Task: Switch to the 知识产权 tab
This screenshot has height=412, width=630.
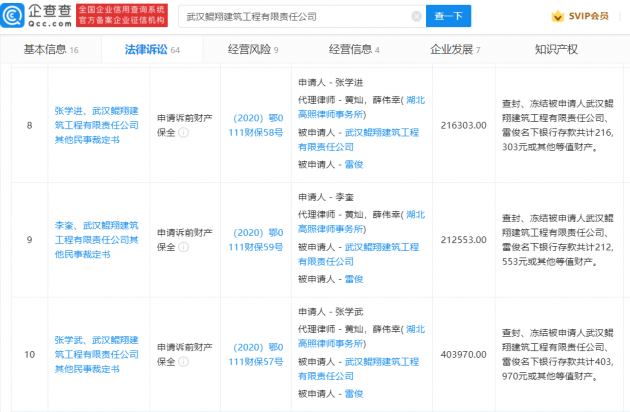Action: click(556, 49)
